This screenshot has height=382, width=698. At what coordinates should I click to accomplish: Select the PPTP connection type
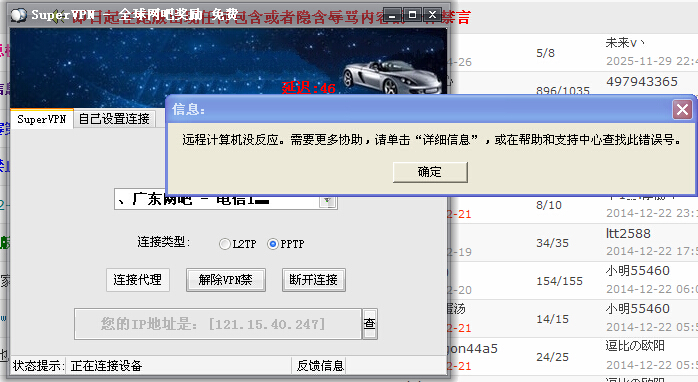(272, 244)
